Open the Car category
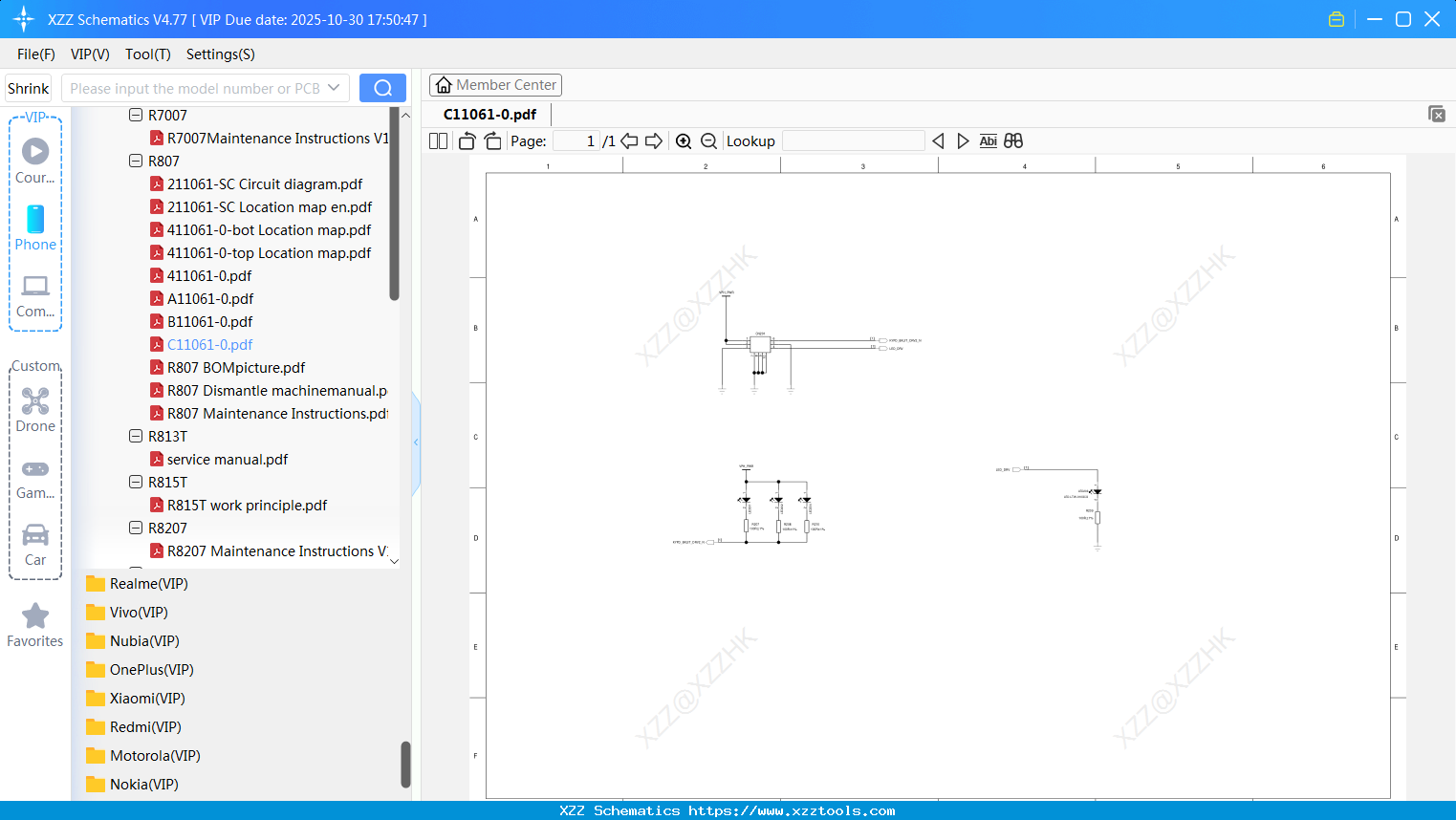 [x=35, y=545]
